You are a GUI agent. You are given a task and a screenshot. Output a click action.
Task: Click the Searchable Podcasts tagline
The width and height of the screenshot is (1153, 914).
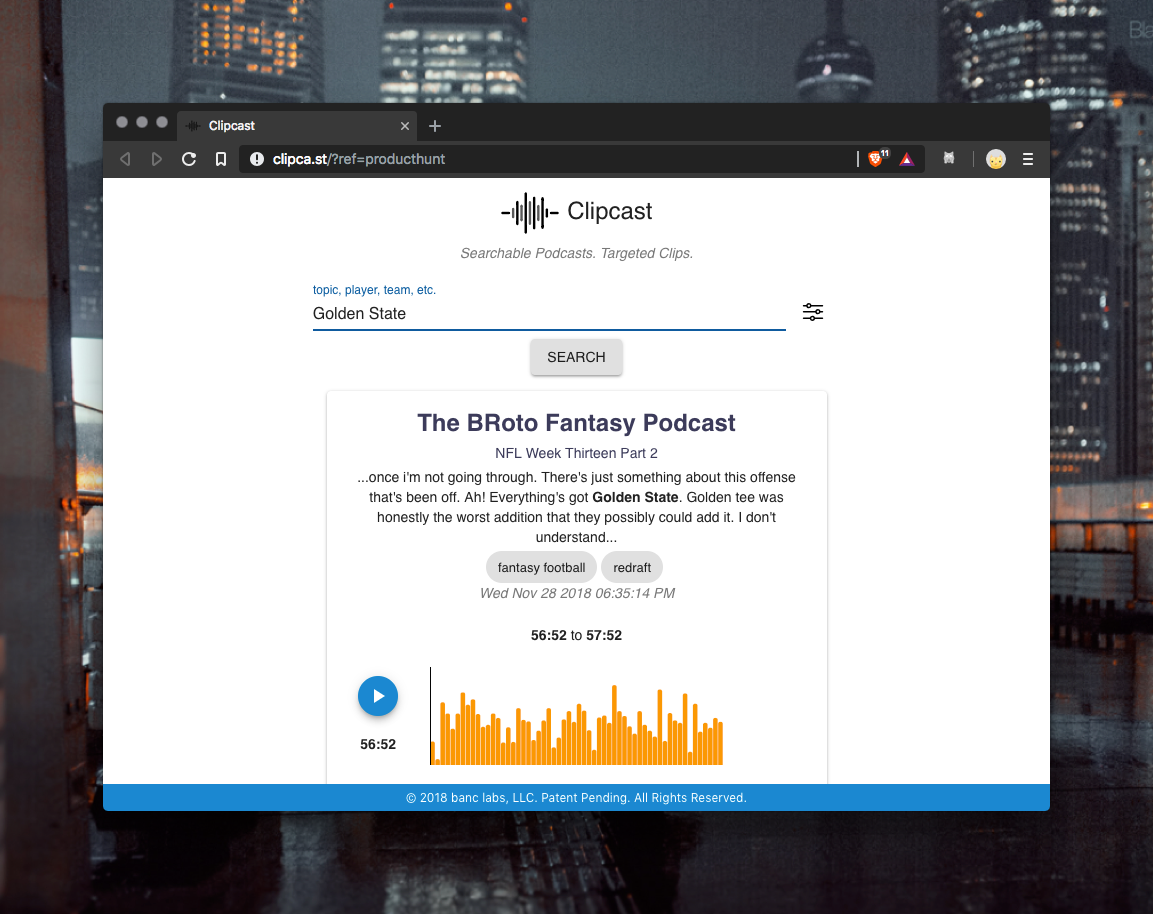point(576,253)
